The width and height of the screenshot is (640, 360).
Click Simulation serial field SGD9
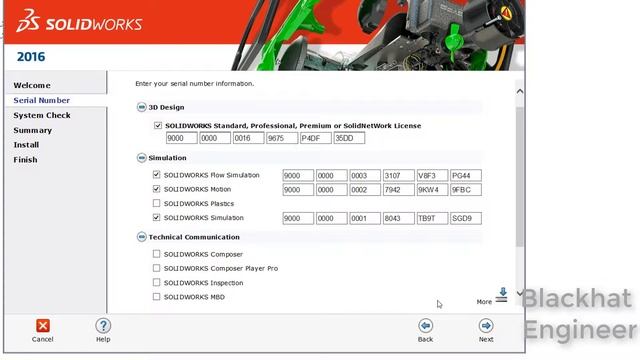[465, 218]
